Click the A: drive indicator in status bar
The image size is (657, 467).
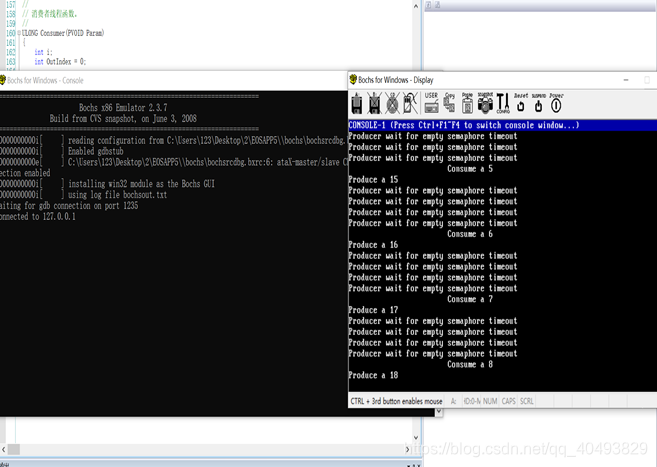[453, 401]
